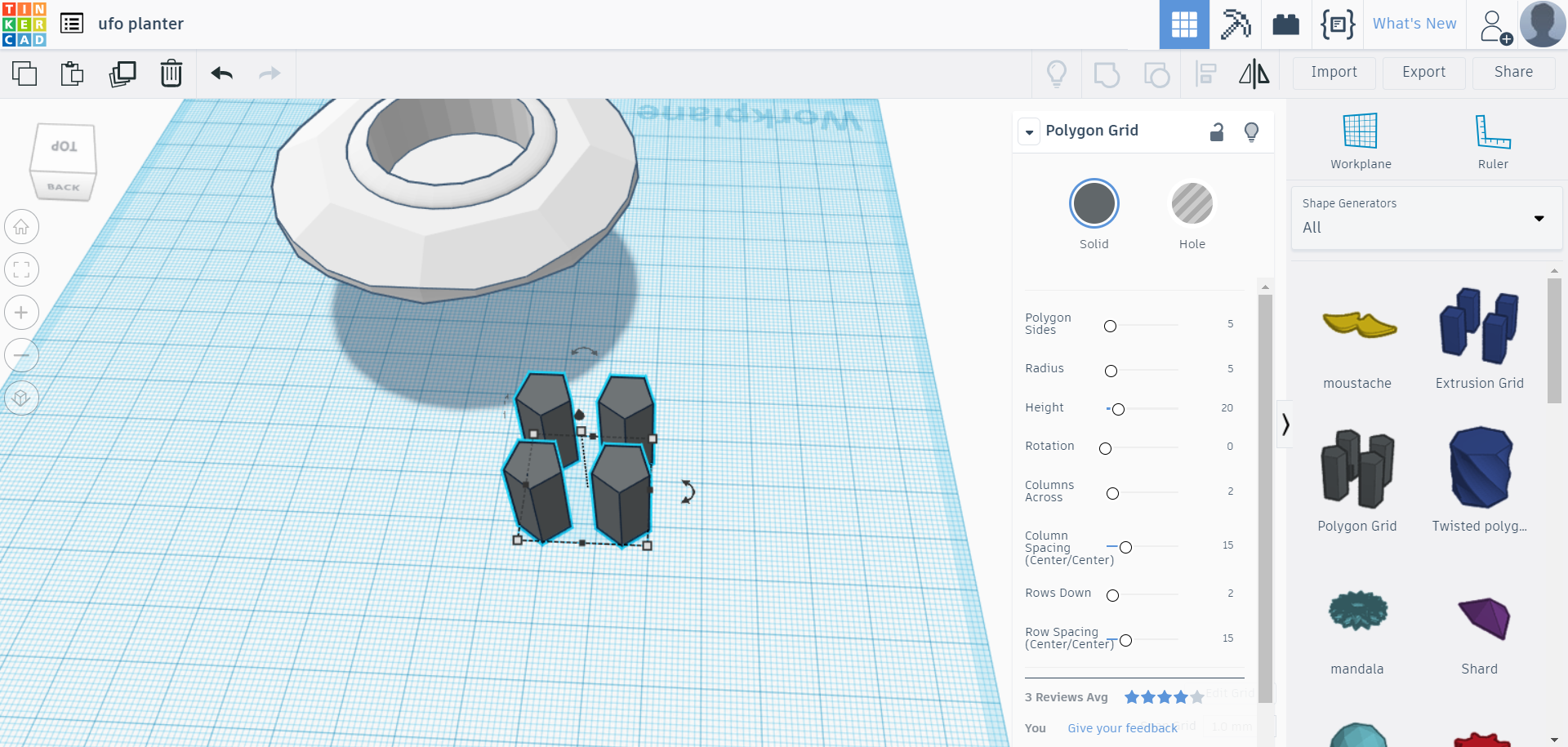
Task: Toggle the shape lock icon
Action: tap(1217, 131)
